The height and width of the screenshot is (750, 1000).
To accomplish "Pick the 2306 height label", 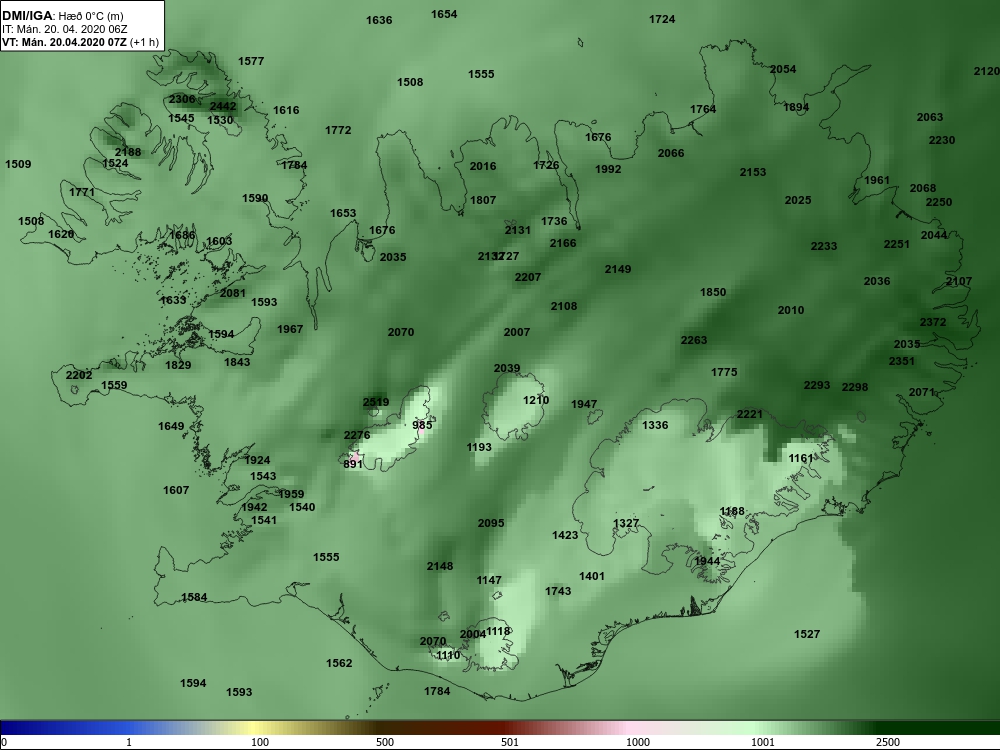I will click(182, 99).
